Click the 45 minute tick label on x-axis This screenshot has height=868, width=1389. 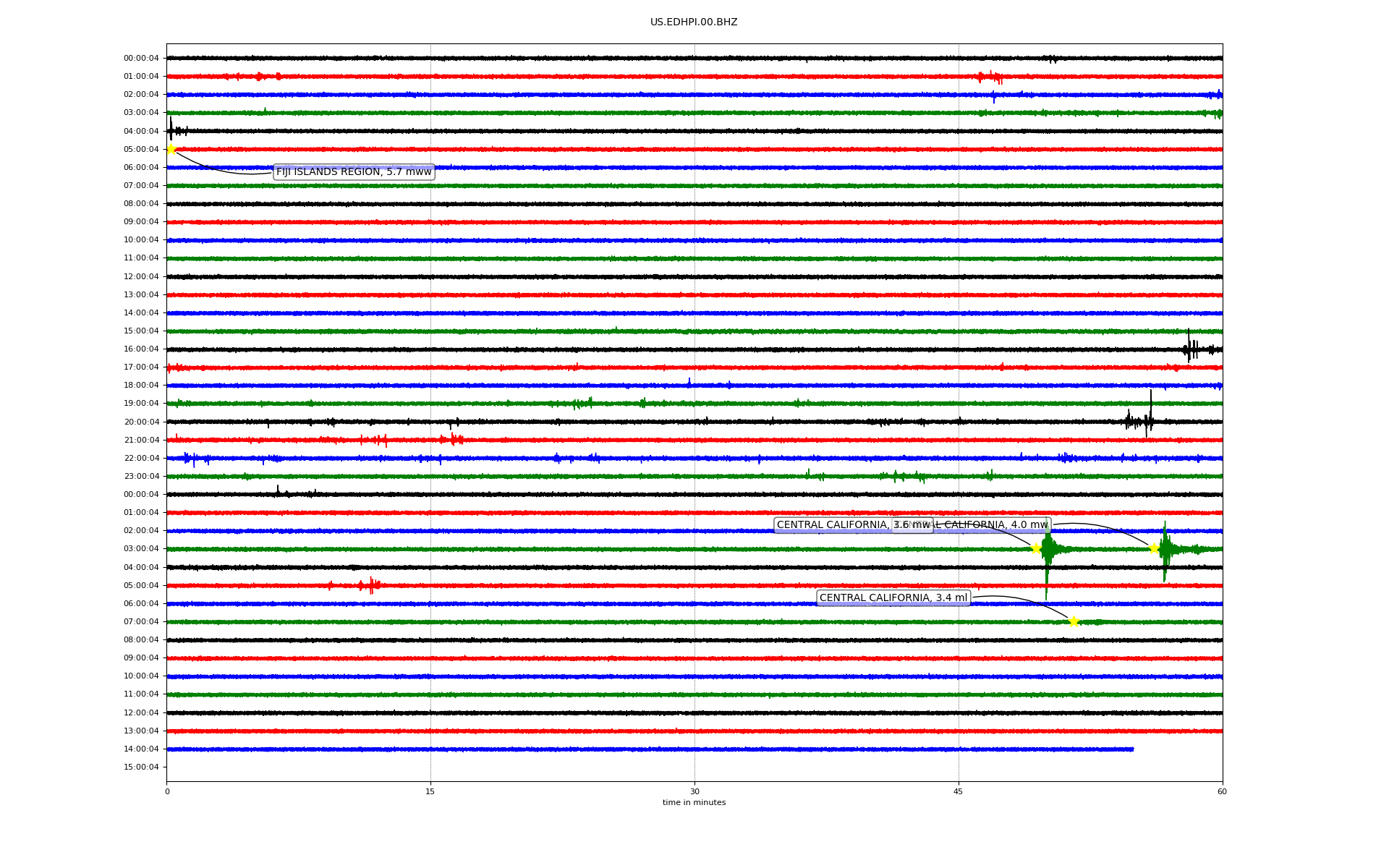958,791
